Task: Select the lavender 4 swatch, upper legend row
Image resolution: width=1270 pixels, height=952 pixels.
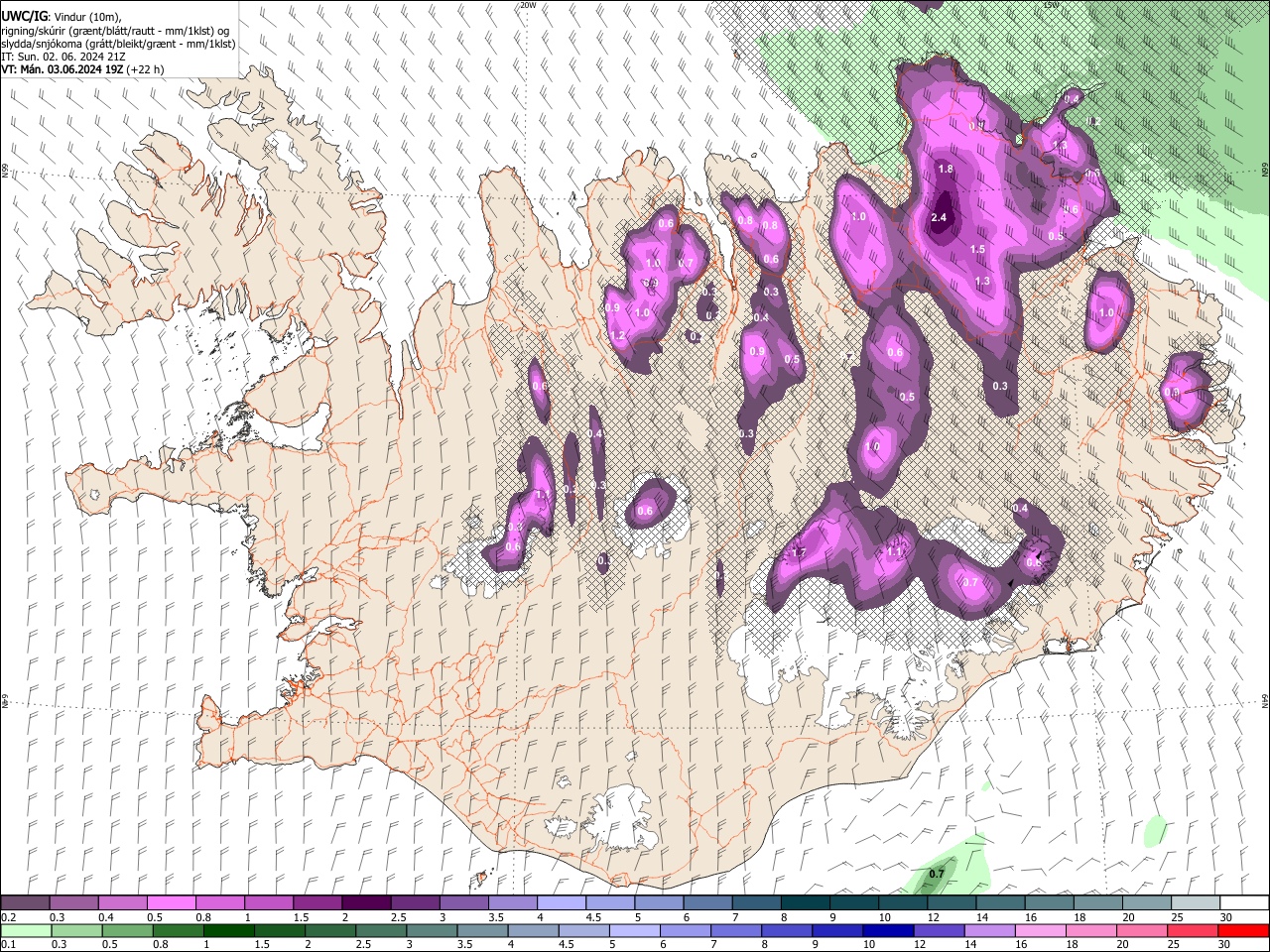Action: click(561, 903)
